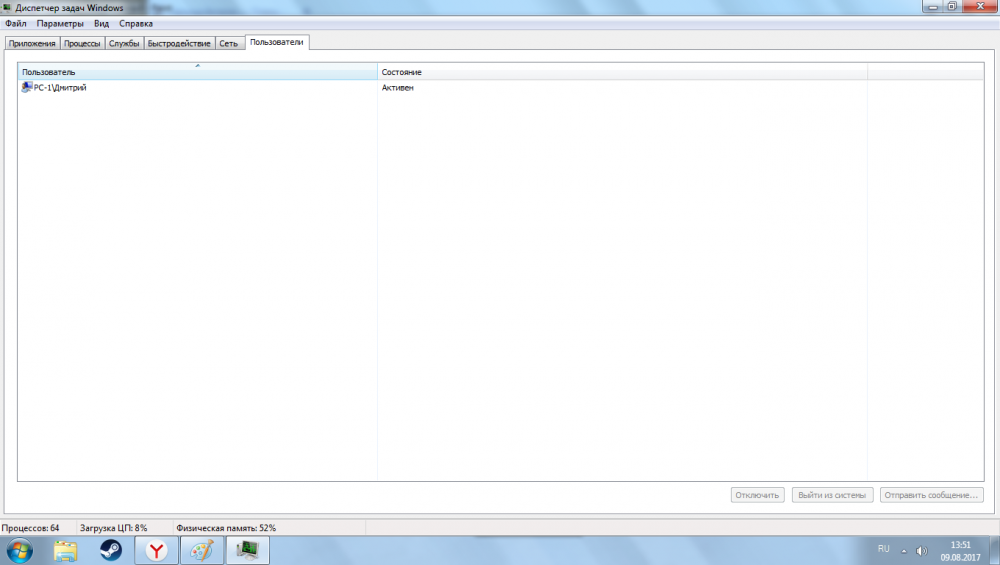
Task: Switch to the Быстродействие tab
Action: click(179, 44)
